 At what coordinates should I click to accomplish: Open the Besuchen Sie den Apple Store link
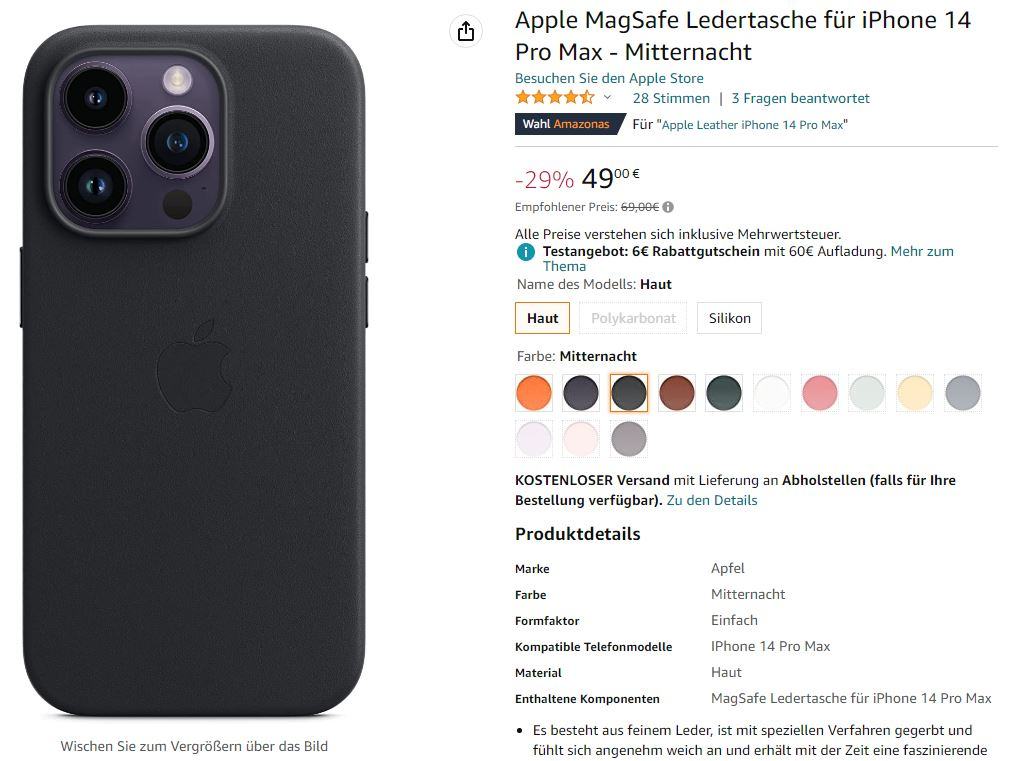point(609,78)
